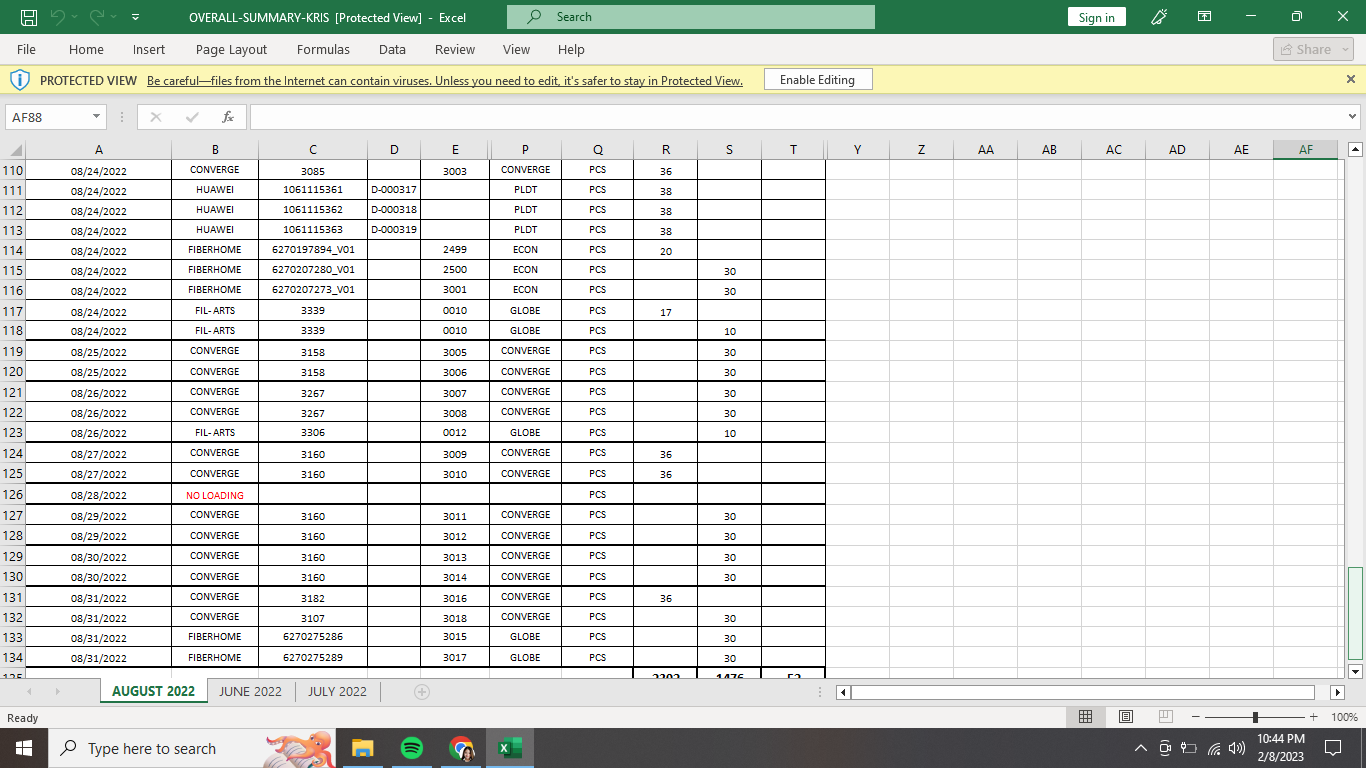Image resolution: width=1366 pixels, height=768 pixels.
Task: Open the Help ribbon tab
Action: [x=571, y=49]
